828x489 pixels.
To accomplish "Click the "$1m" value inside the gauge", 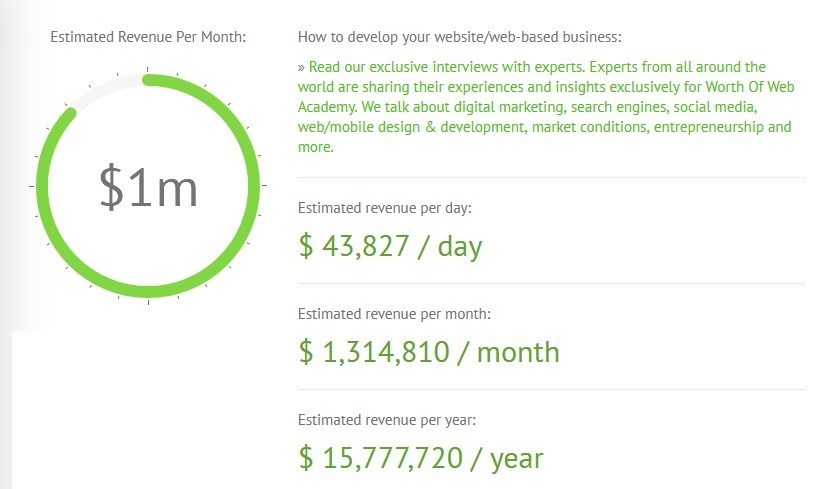I will (148, 187).
